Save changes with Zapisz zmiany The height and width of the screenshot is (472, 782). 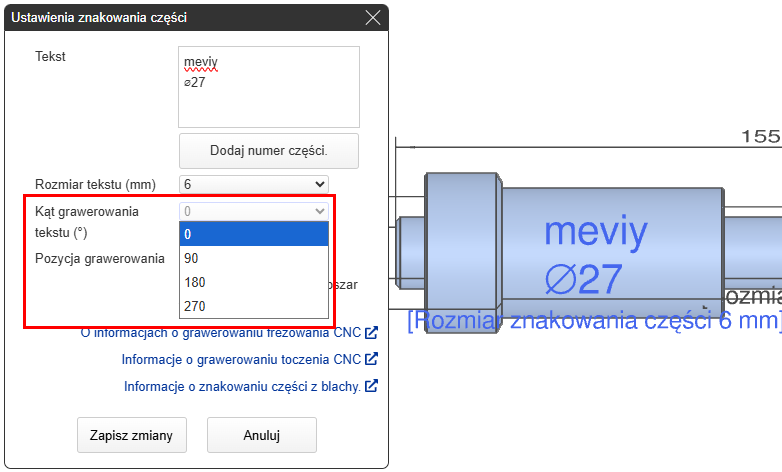tap(131, 435)
